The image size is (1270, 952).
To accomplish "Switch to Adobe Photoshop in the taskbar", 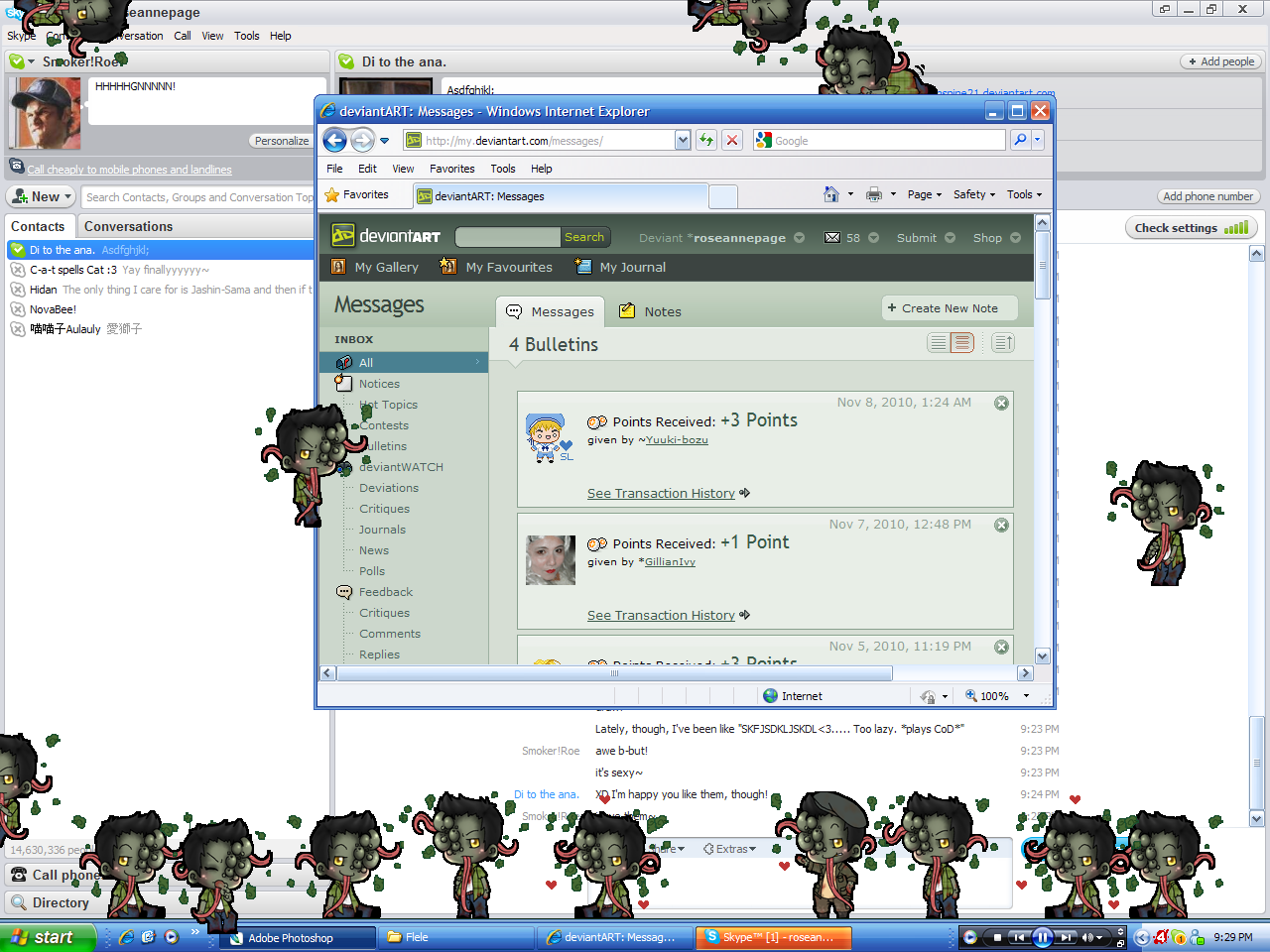I will (299, 937).
